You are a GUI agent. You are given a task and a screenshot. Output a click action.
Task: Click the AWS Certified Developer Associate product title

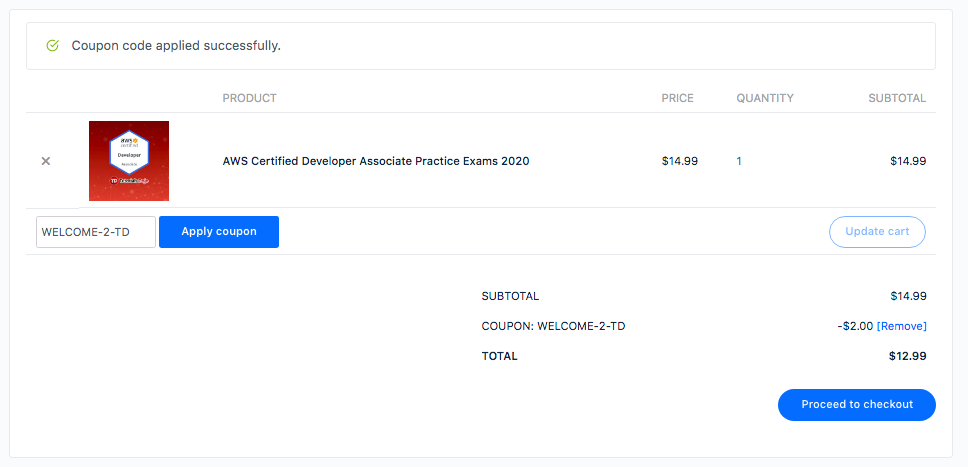coord(376,161)
